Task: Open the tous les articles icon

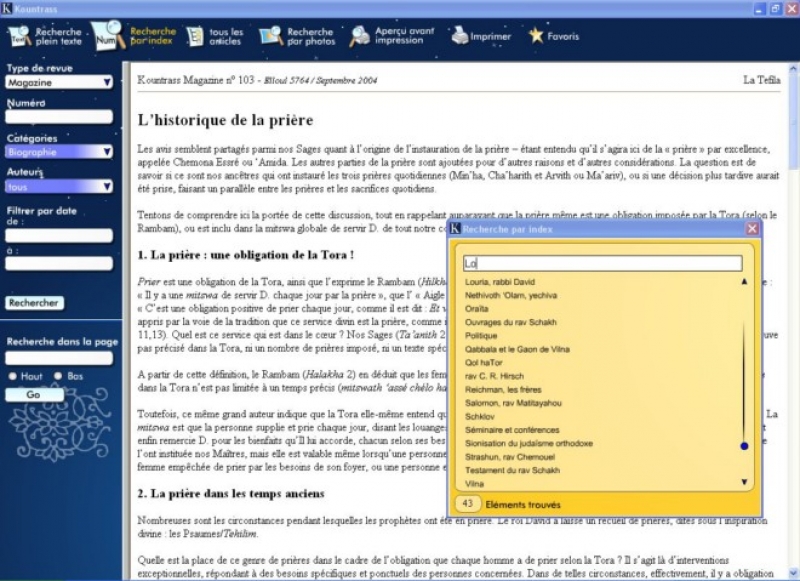Action: [x=195, y=36]
